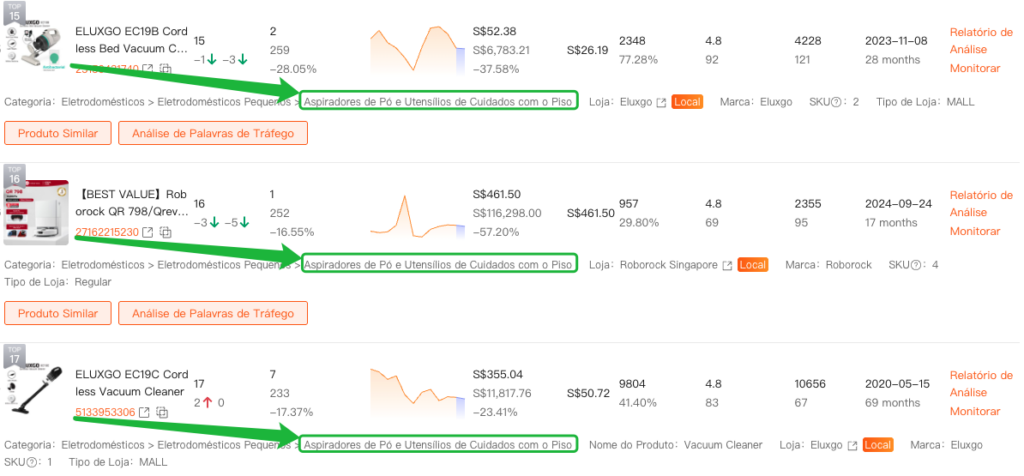Open Eluxgo store link icon in TOP 17 row
The image size is (1024, 476).
tap(852, 445)
